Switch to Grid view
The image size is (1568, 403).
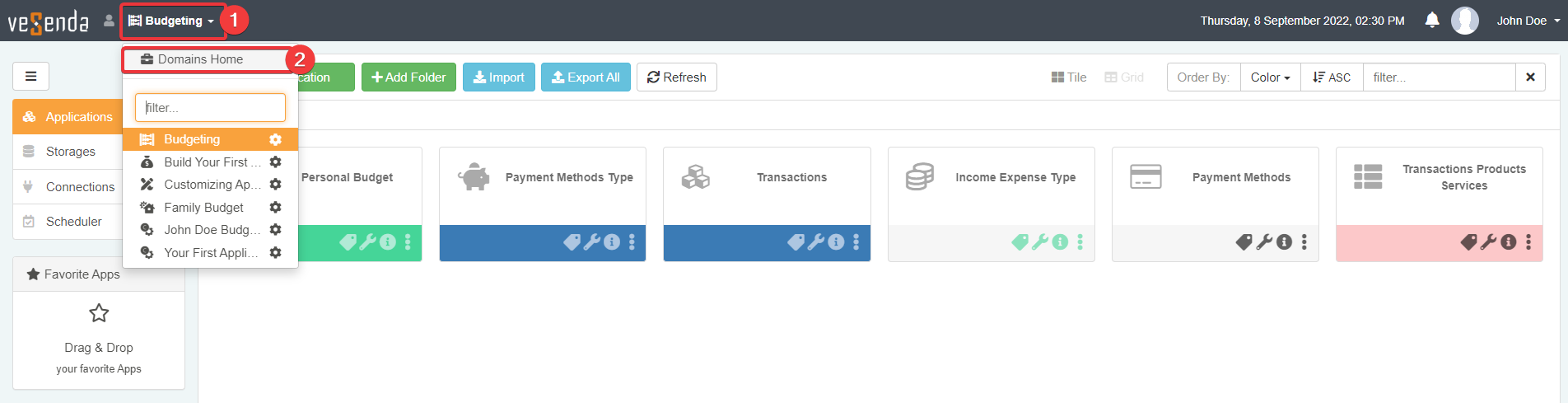coord(1124,77)
